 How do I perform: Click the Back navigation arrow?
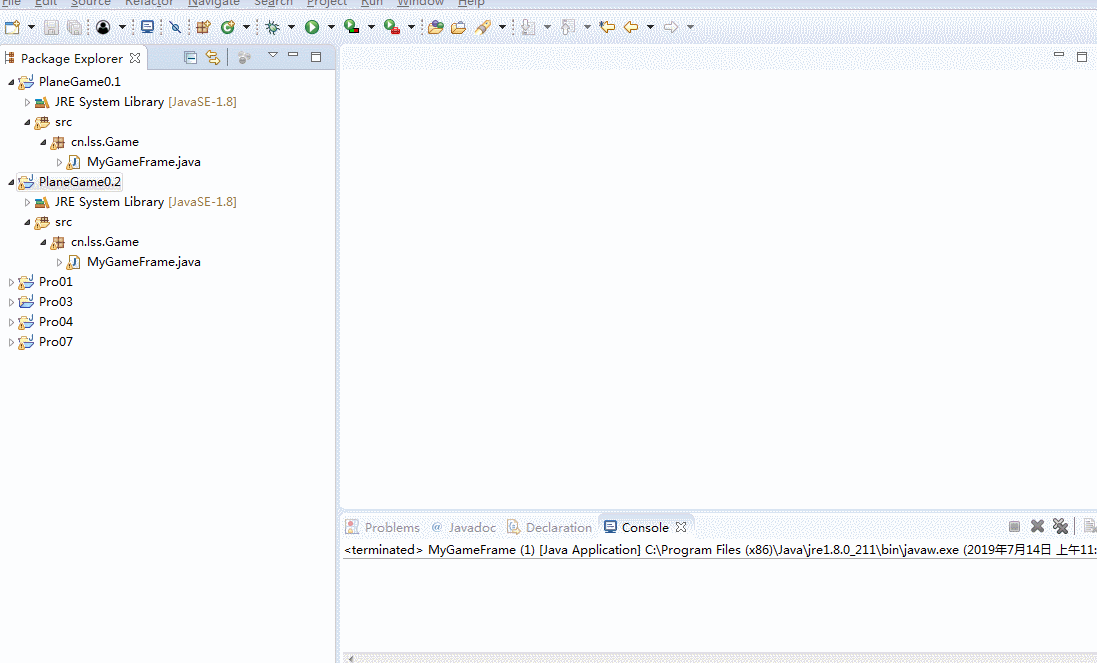631,27
